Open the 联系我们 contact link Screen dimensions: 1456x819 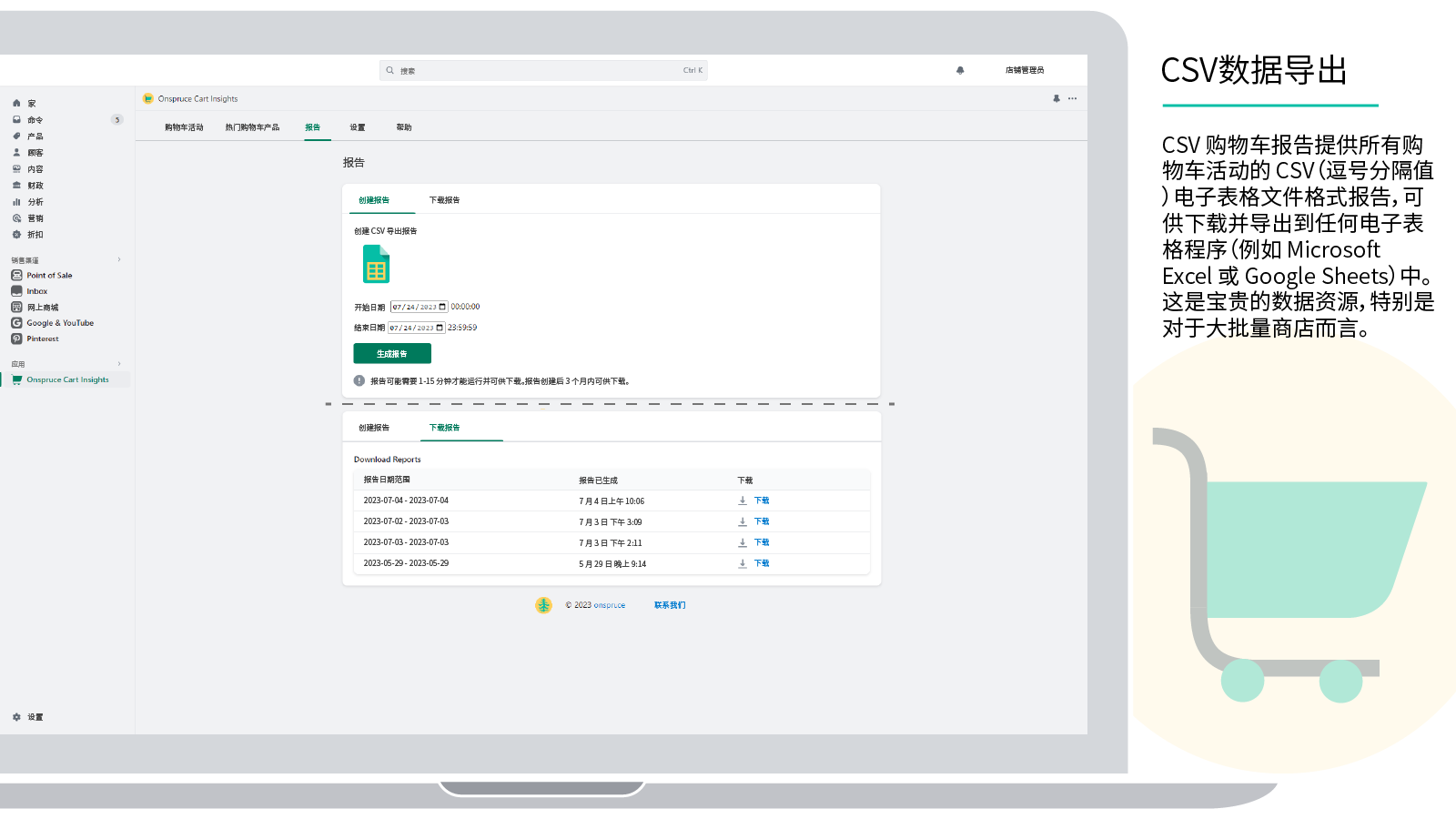coord(670,605)
